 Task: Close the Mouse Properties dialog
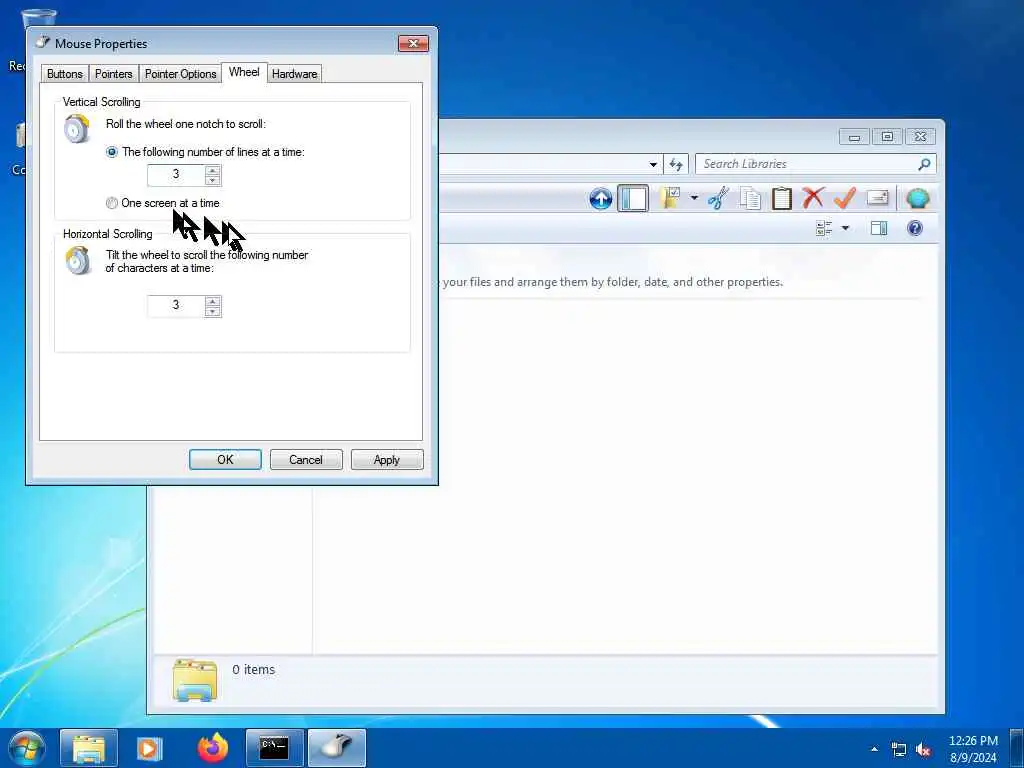point(413,44)
